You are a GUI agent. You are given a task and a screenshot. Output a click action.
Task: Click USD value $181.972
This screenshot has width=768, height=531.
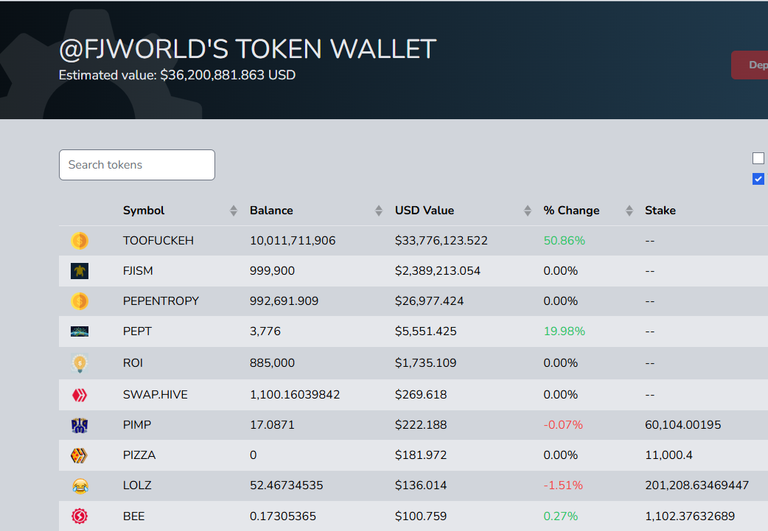click(421, 456)
